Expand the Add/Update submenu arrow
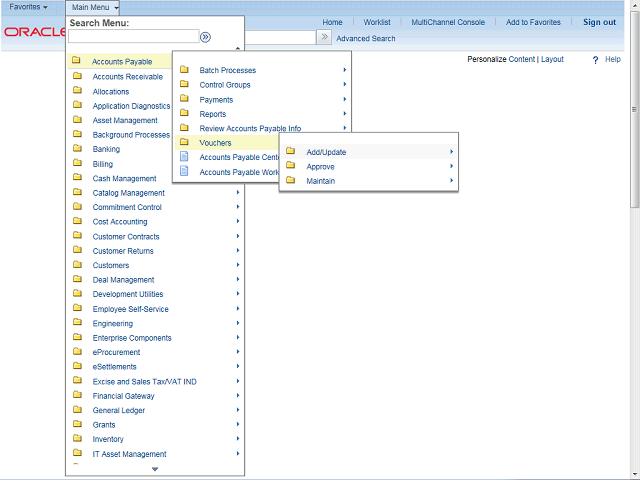Viewport: 640px width, 480px height. click(x=451, y=152)
